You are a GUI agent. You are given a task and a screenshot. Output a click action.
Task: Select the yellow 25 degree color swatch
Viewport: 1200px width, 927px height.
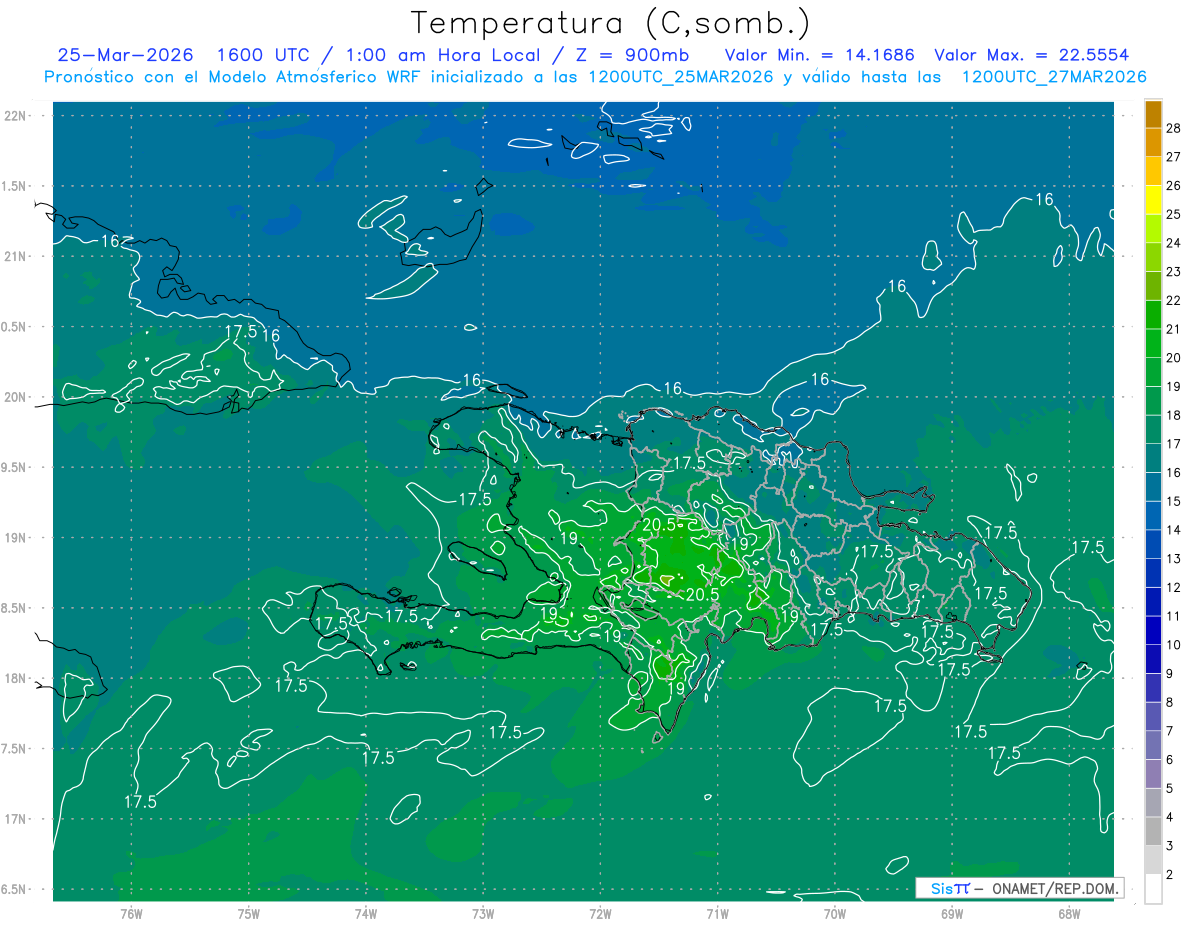(x=1153, y=201)
